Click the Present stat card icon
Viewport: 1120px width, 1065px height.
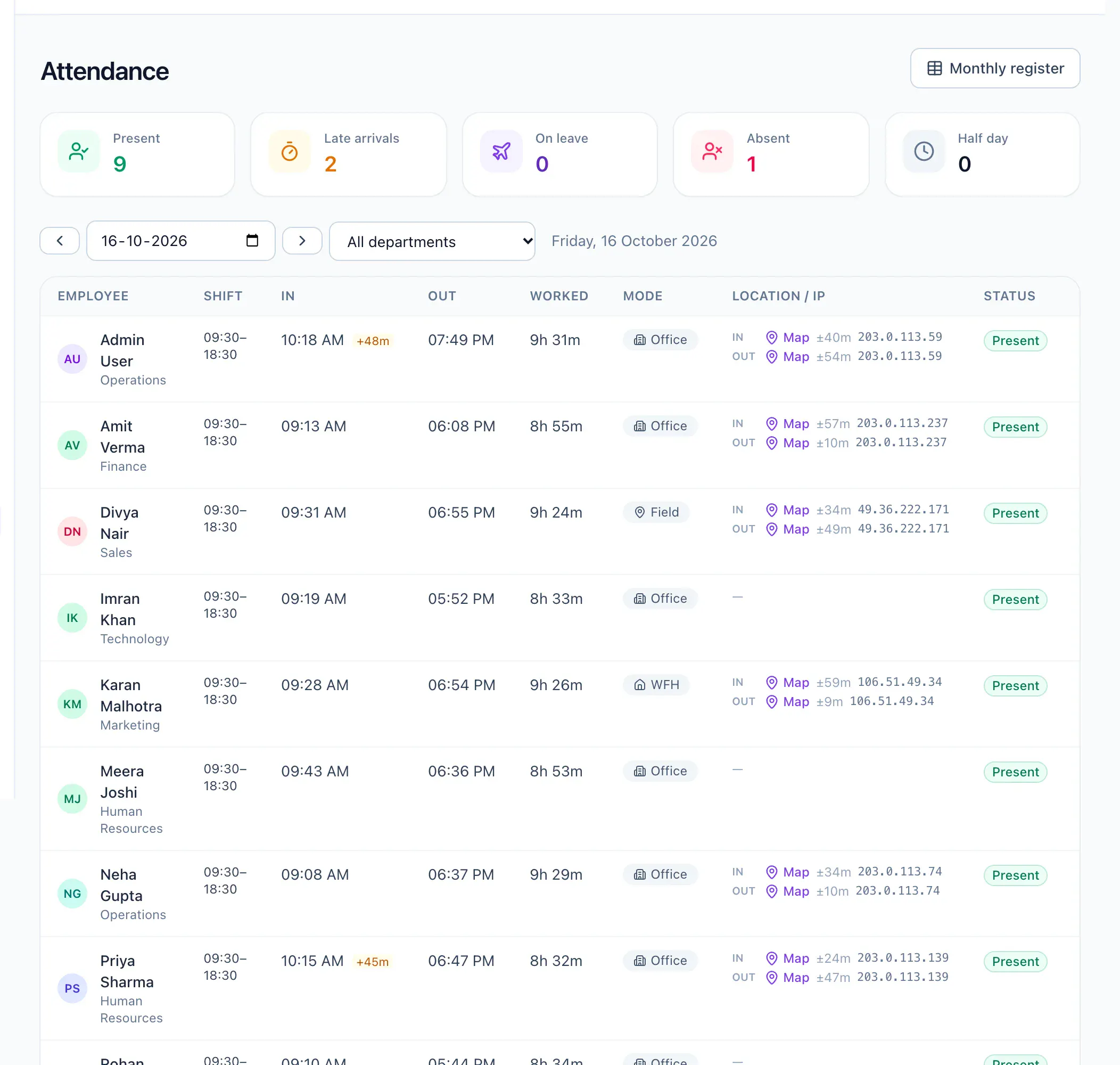tap(78, 151)
